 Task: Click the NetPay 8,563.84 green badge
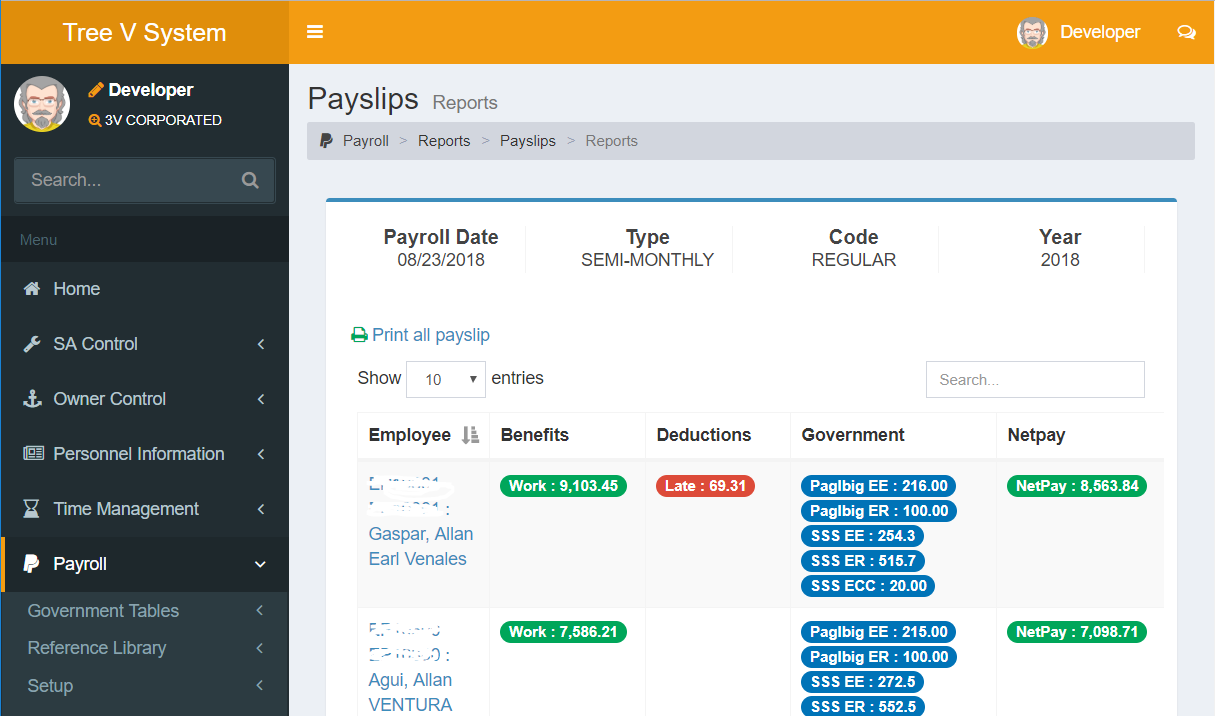click(1076, 486)
